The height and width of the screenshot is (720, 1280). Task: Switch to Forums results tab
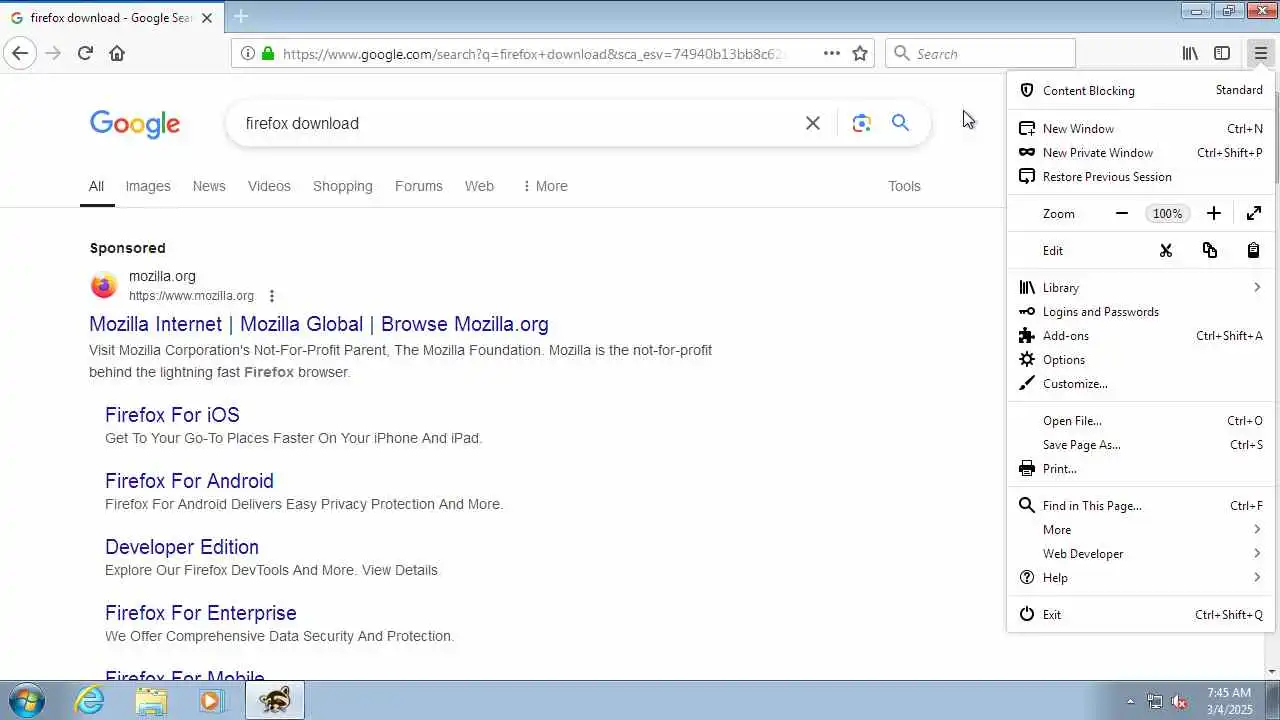(418, 186)
